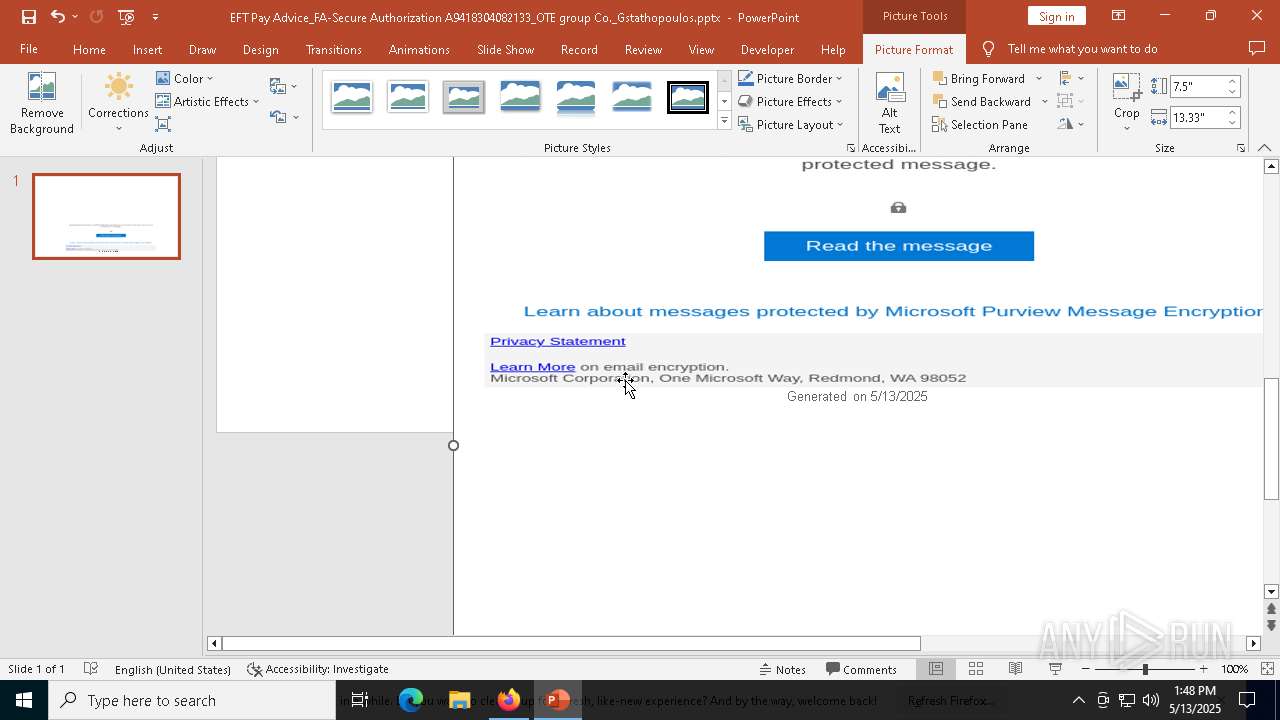Click the Save icon in quick access toolbar
The height and width of the screenshot is (720, 1280).
28,17
